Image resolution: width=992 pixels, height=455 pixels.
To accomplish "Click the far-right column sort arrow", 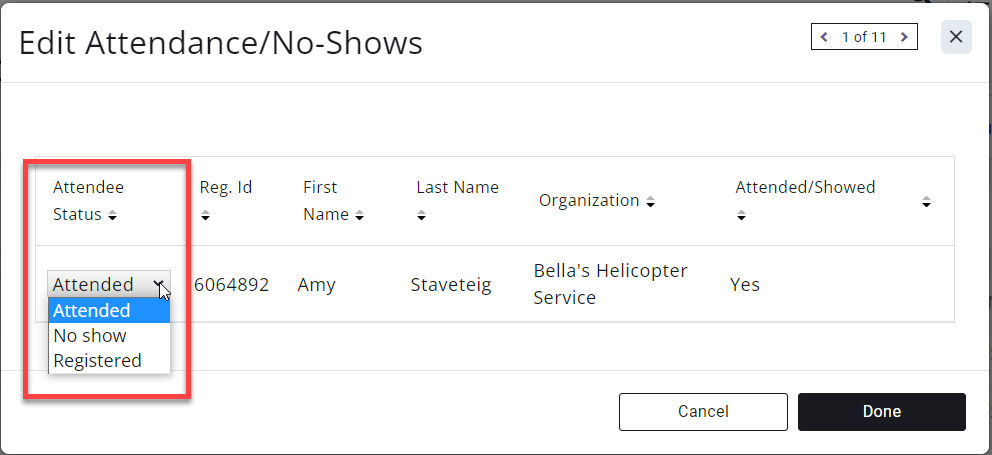I will point(926,202).
